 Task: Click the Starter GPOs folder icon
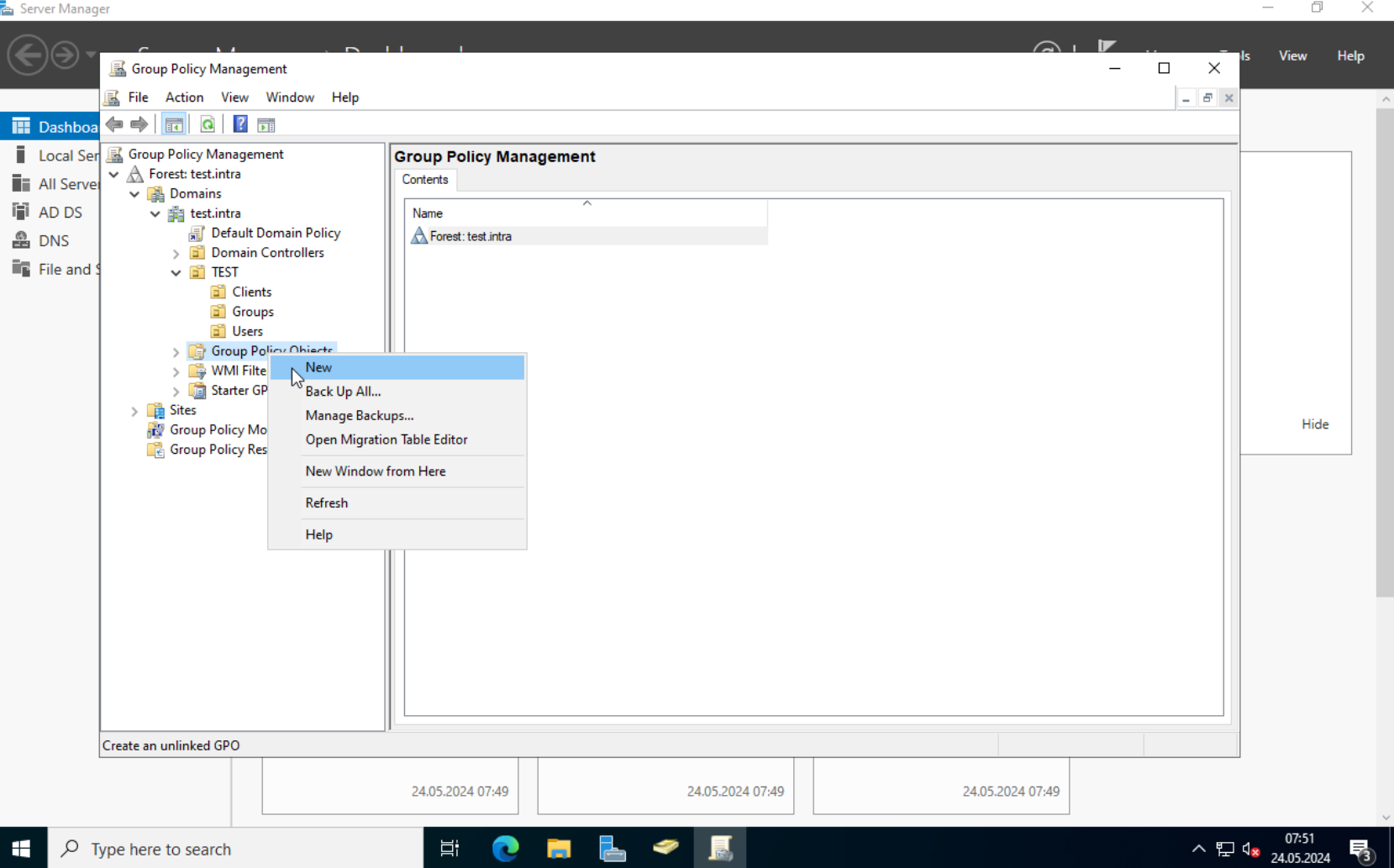[197, 390]
